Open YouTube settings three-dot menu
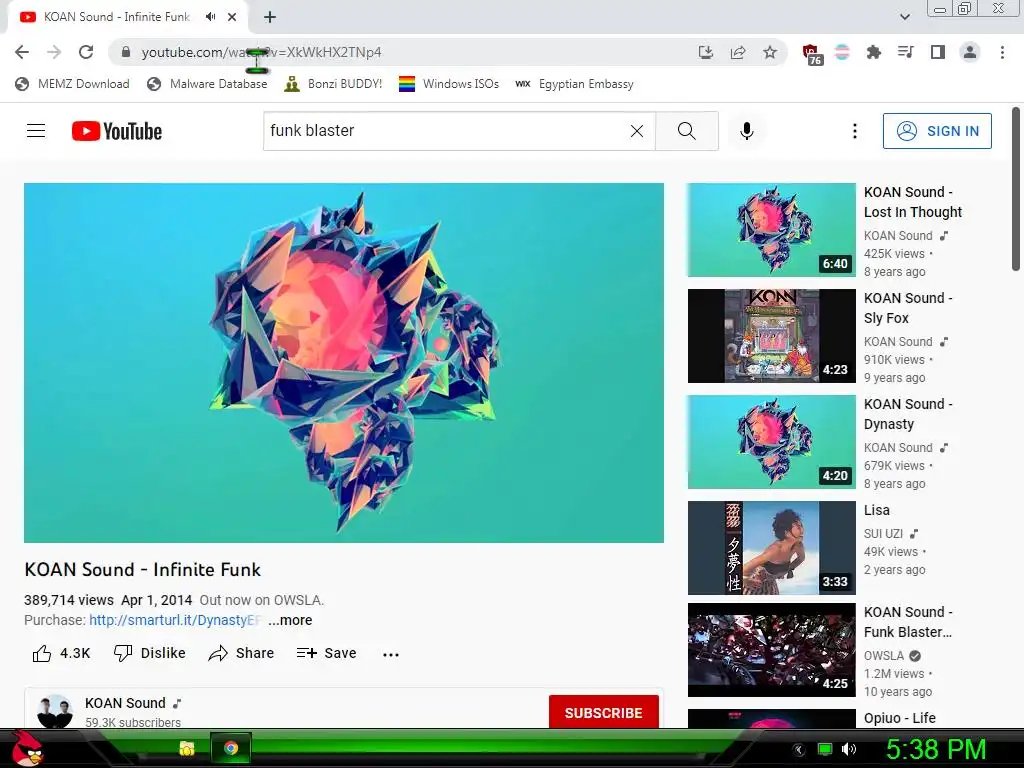Image resolution: width=1024 pixels, height=768 pixels. (854, 131)
